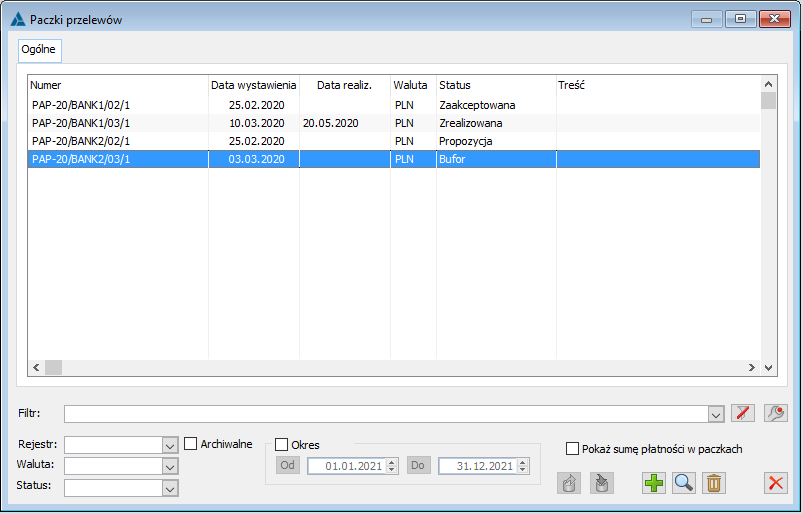803x514 pixels.
Task: Click the application logo in title bar
Action: tap(18, 19)
